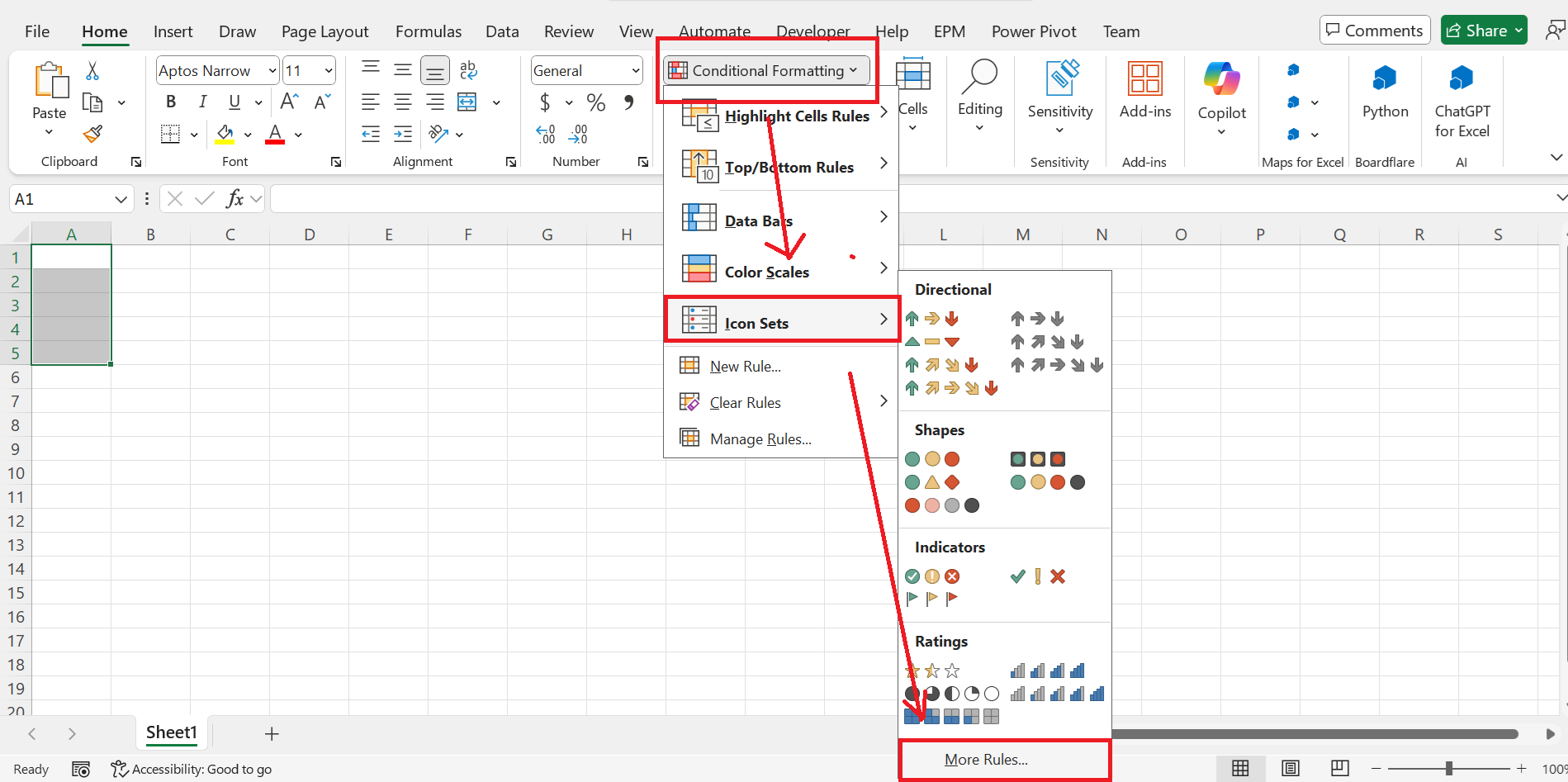Click the Format Painter icon
1568x782 pixels.
coord(92,133)
